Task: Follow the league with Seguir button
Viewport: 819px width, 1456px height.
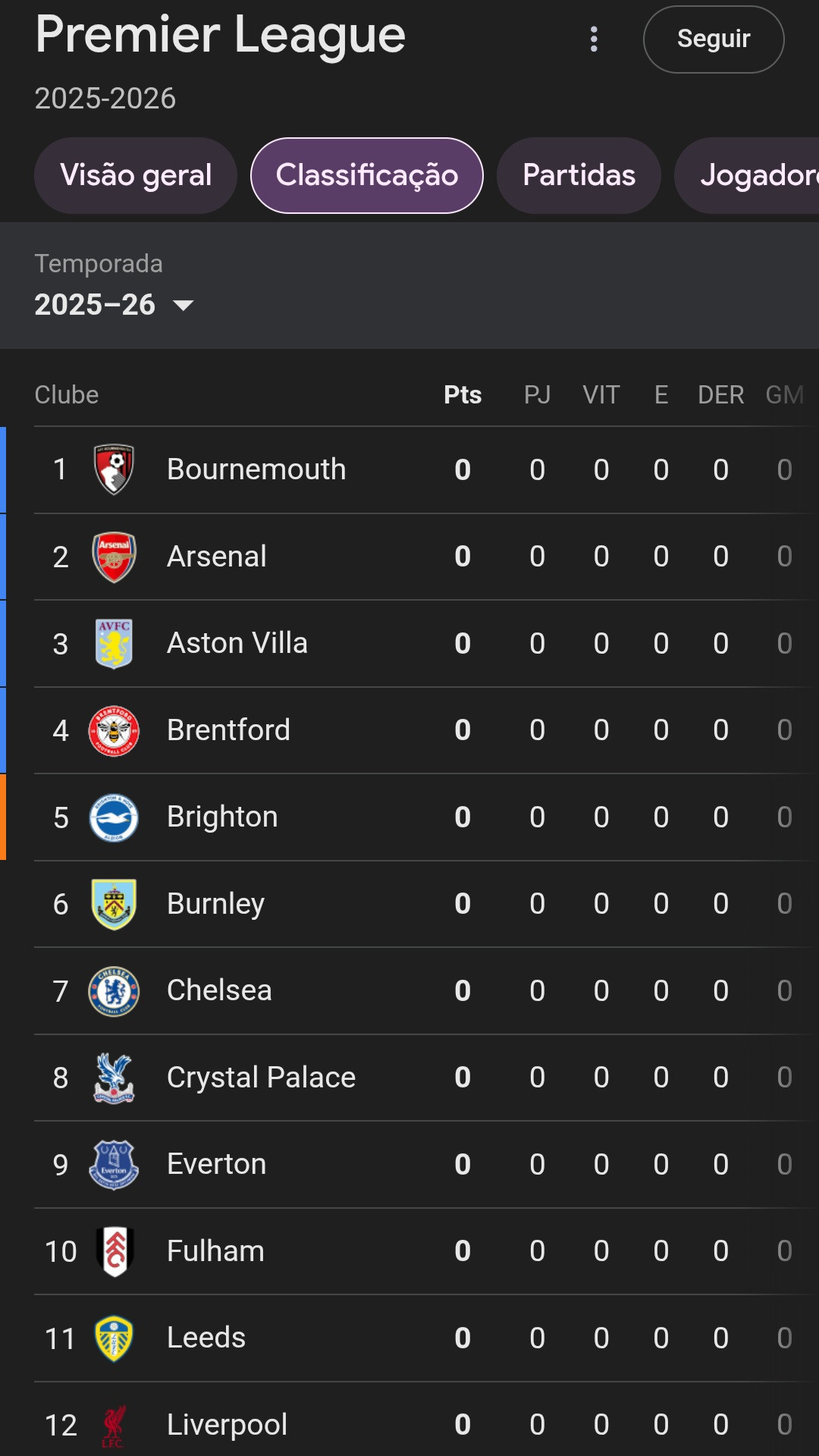Action: [714, 39]
